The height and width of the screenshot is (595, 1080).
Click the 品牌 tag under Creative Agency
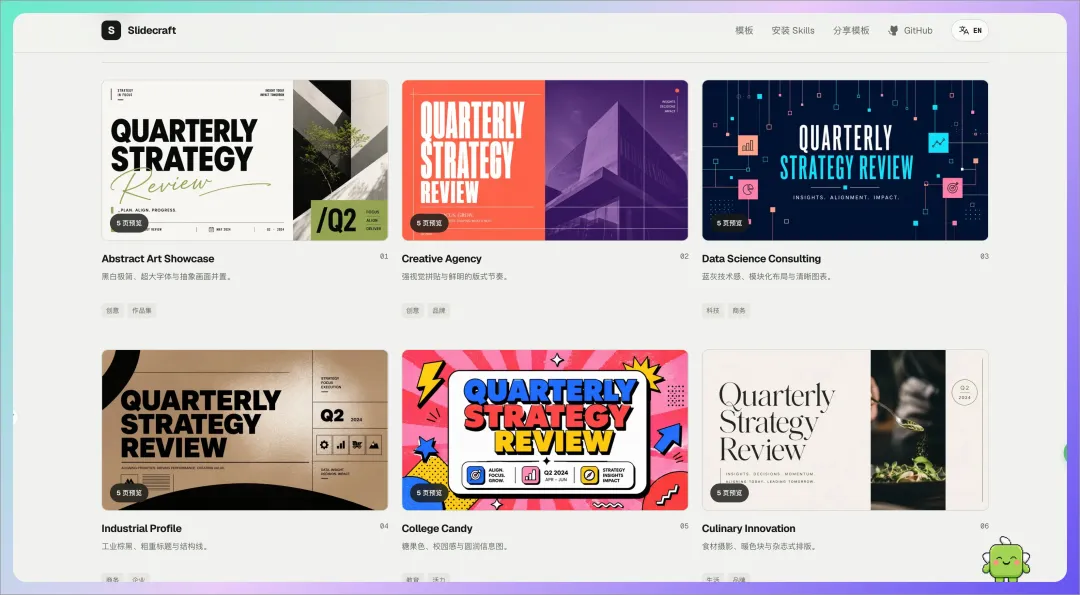click(x=439, y=311)
